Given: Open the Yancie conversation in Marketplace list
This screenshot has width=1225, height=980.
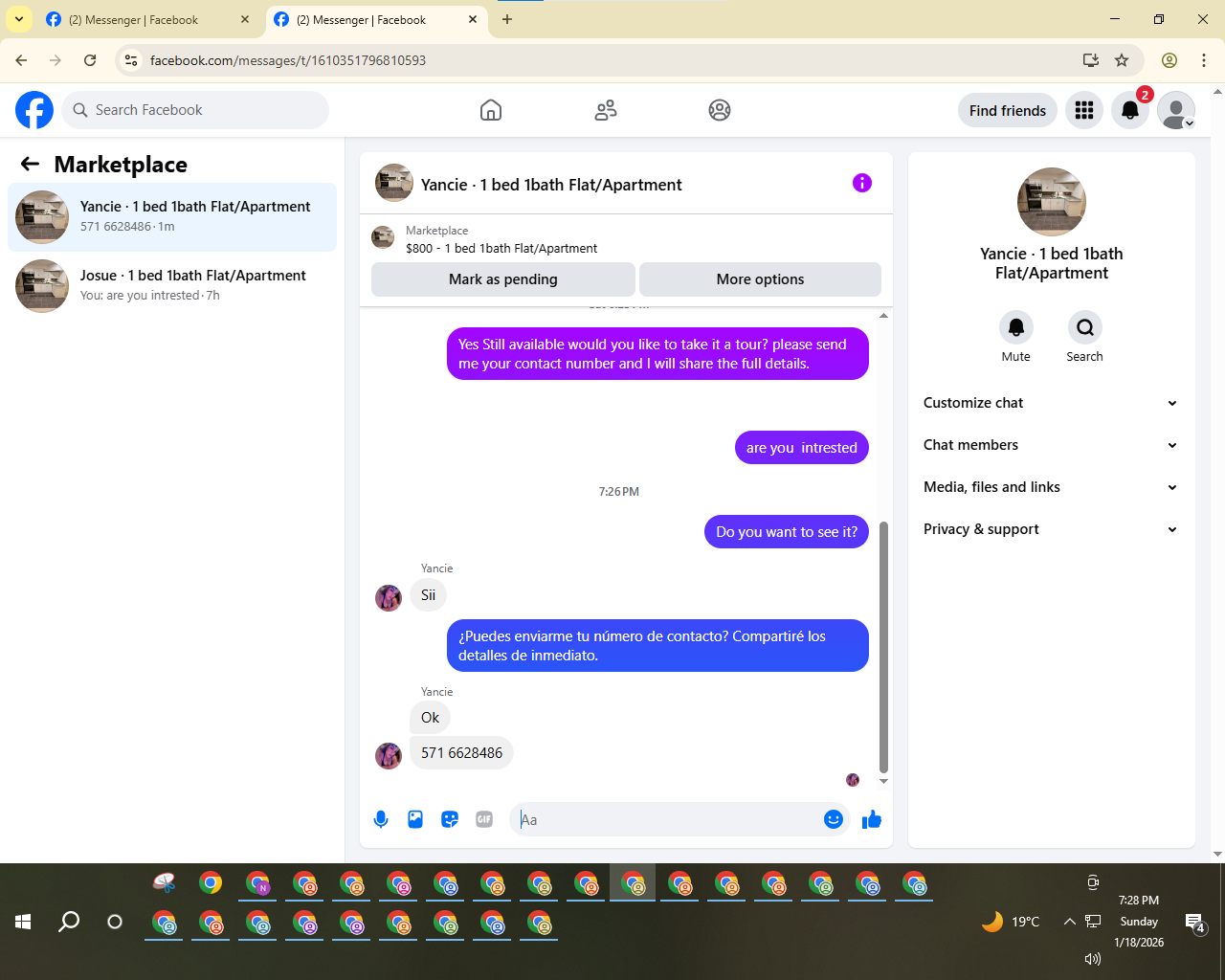Looking at the screenshot, I should click(172, 217).
